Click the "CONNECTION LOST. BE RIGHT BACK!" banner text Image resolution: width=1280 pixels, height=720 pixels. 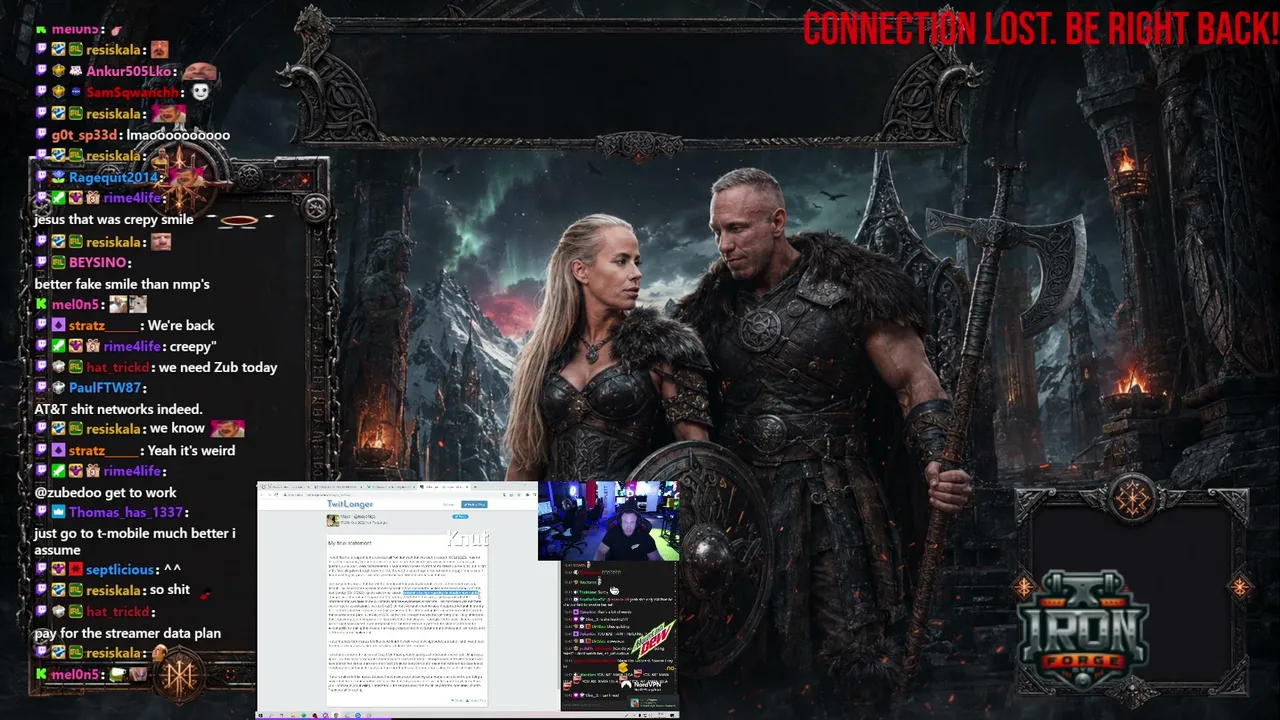(1041, 29)
